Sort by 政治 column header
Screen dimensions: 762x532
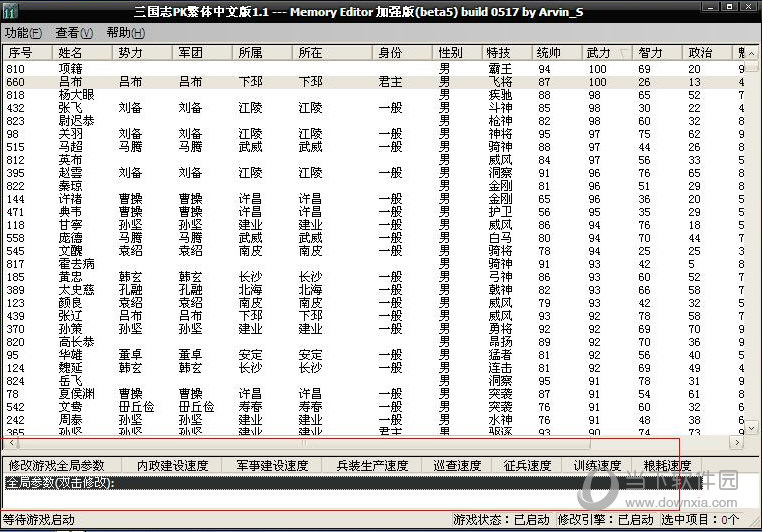pos(707,52)
